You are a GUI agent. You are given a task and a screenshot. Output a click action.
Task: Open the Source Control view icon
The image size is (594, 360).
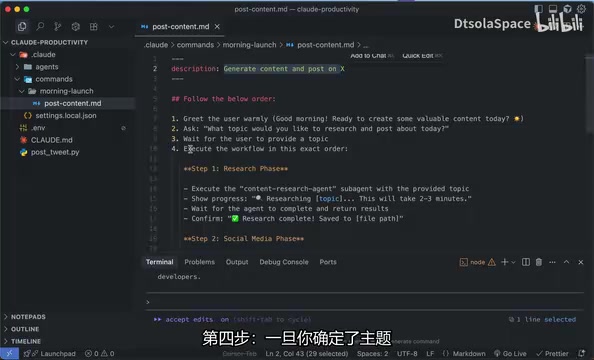tap(58, 27)
